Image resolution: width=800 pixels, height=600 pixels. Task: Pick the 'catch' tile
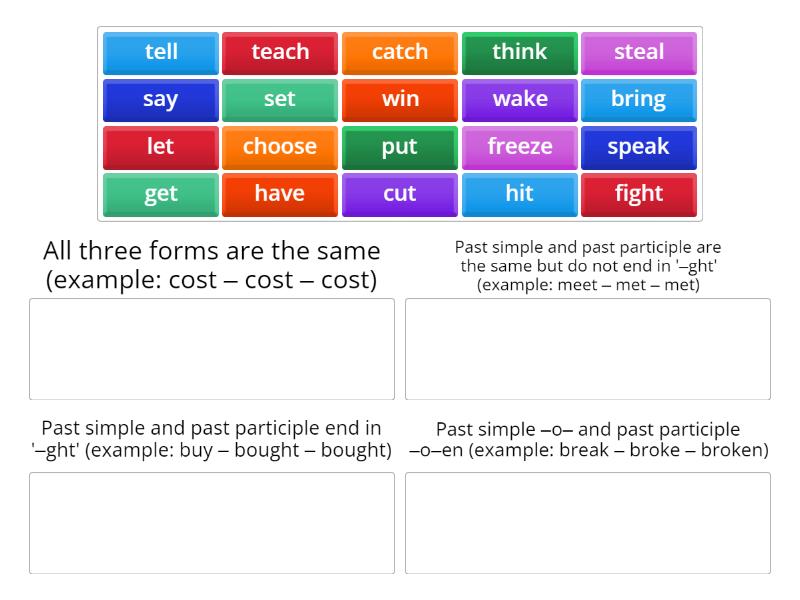400,52
